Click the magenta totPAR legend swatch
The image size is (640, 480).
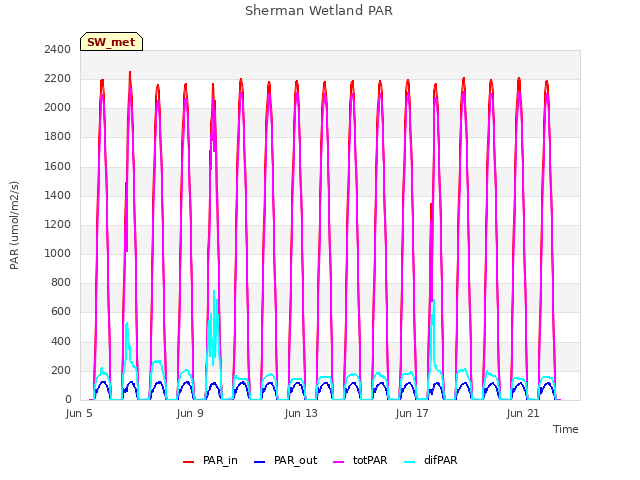point(339,462)
